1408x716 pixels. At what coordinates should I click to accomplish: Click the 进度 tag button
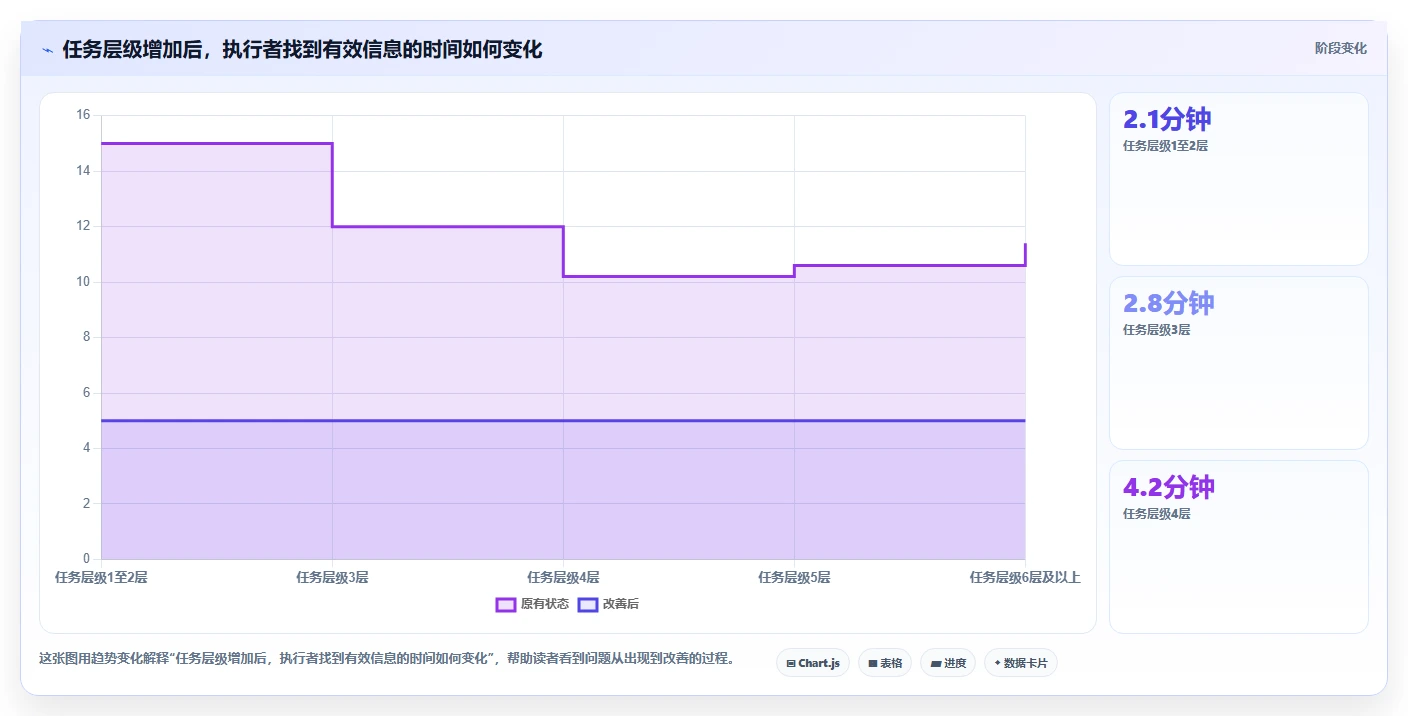click(x=947, y=663)
